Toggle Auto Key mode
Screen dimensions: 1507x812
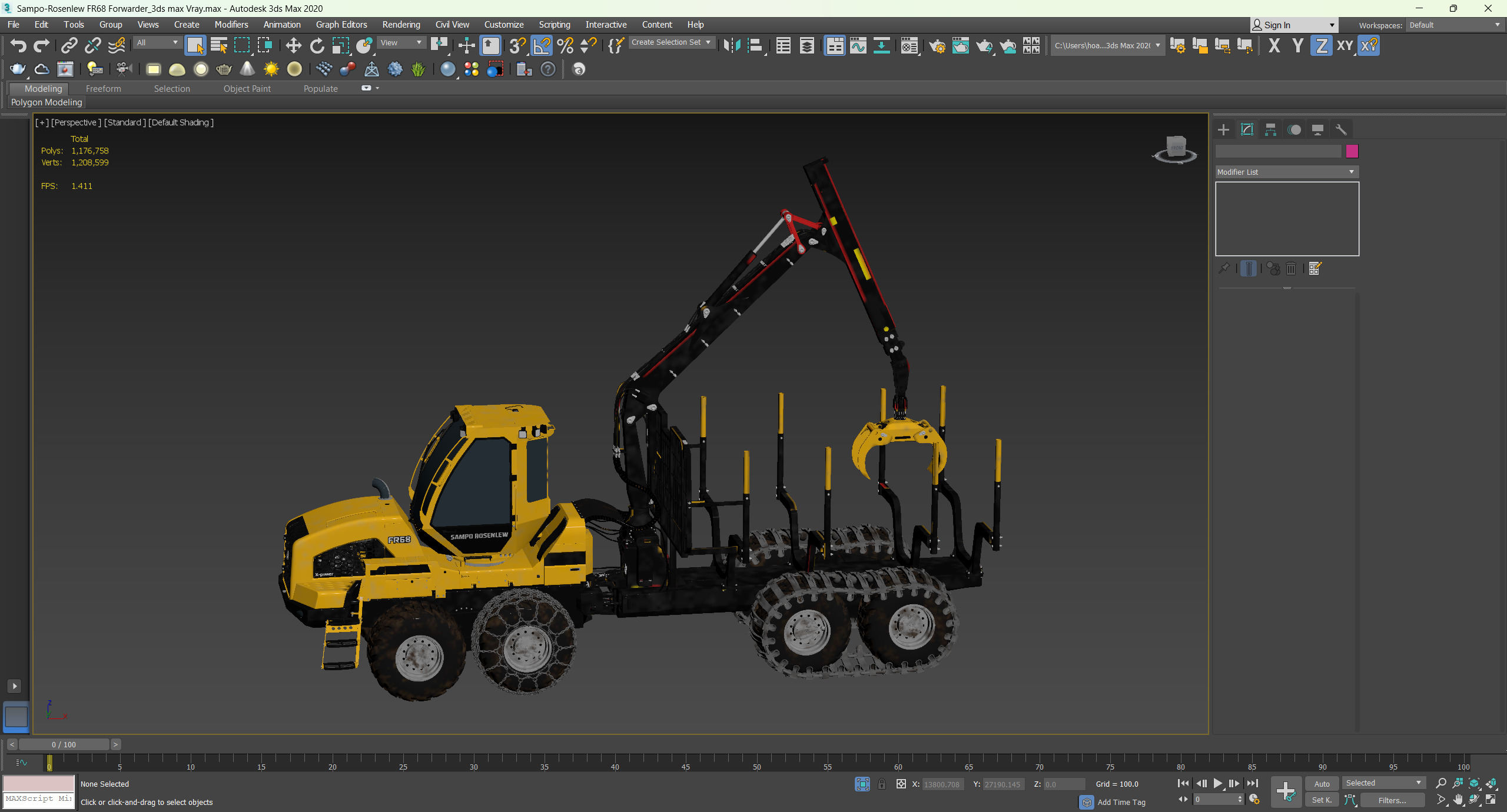(x=1322, y=783)
